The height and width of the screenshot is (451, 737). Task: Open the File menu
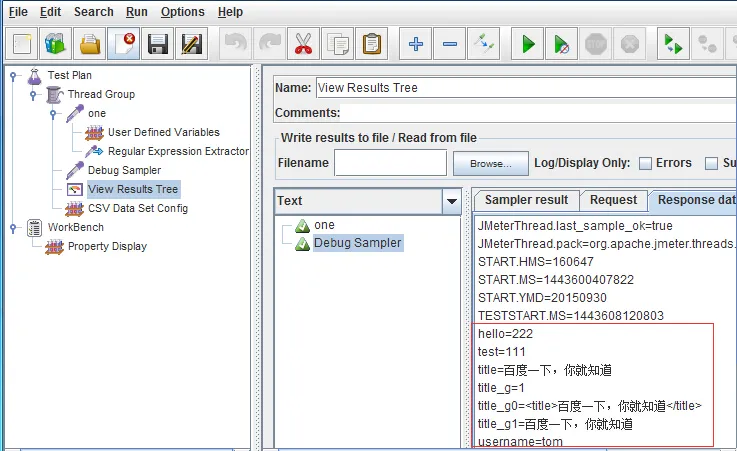[x=18, y=12]
